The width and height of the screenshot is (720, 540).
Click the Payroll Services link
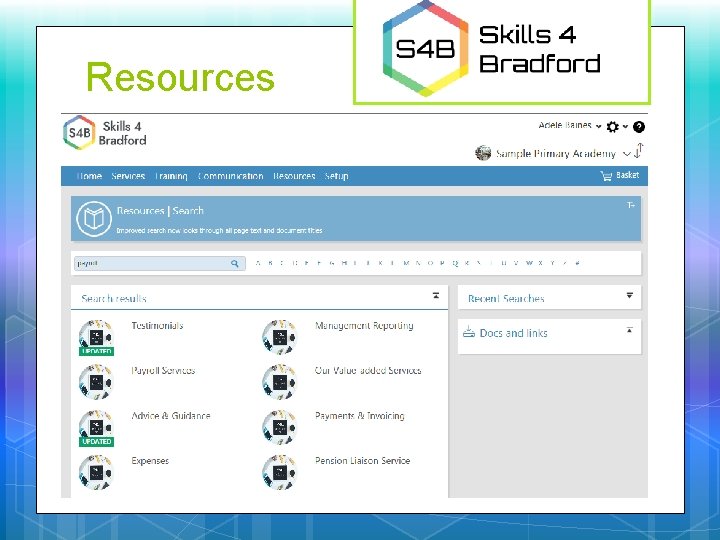(x=163, y=371)
